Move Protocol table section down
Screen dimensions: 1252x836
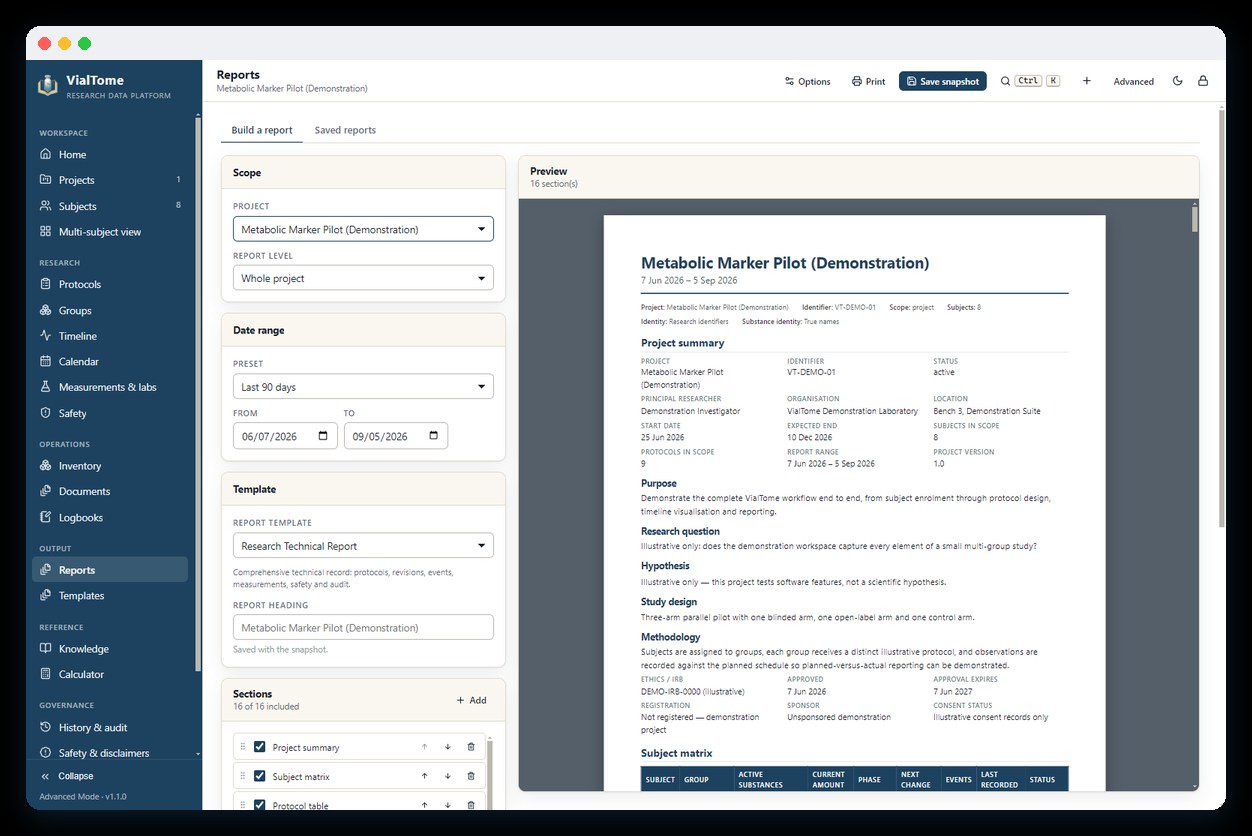[x=447, y=805]
